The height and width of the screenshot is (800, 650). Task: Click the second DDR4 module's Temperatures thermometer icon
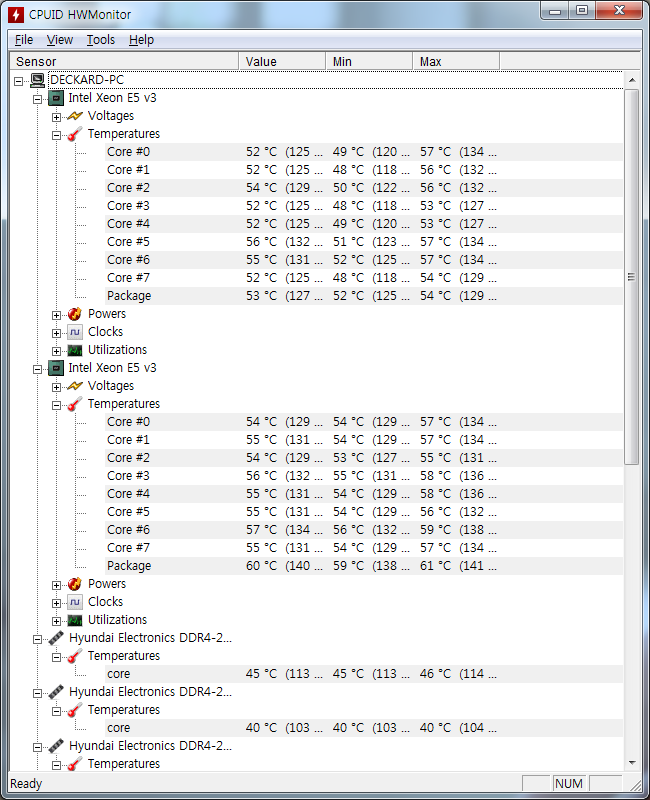[74, 710]
